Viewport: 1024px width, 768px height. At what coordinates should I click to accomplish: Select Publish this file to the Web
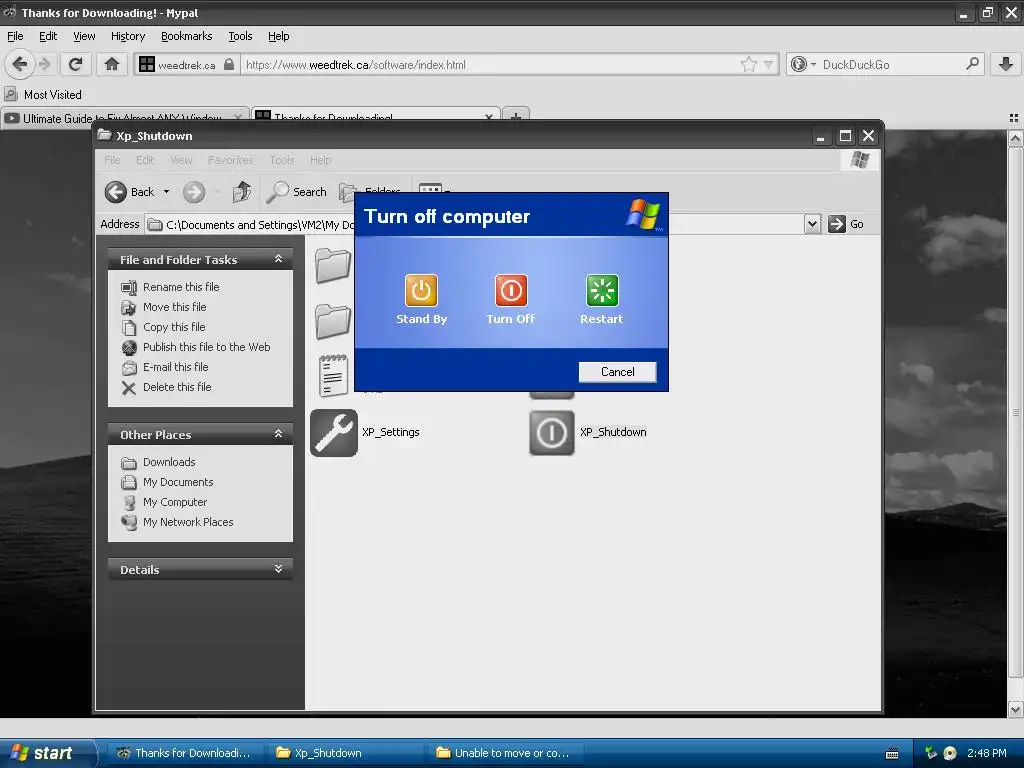[206, 347]
